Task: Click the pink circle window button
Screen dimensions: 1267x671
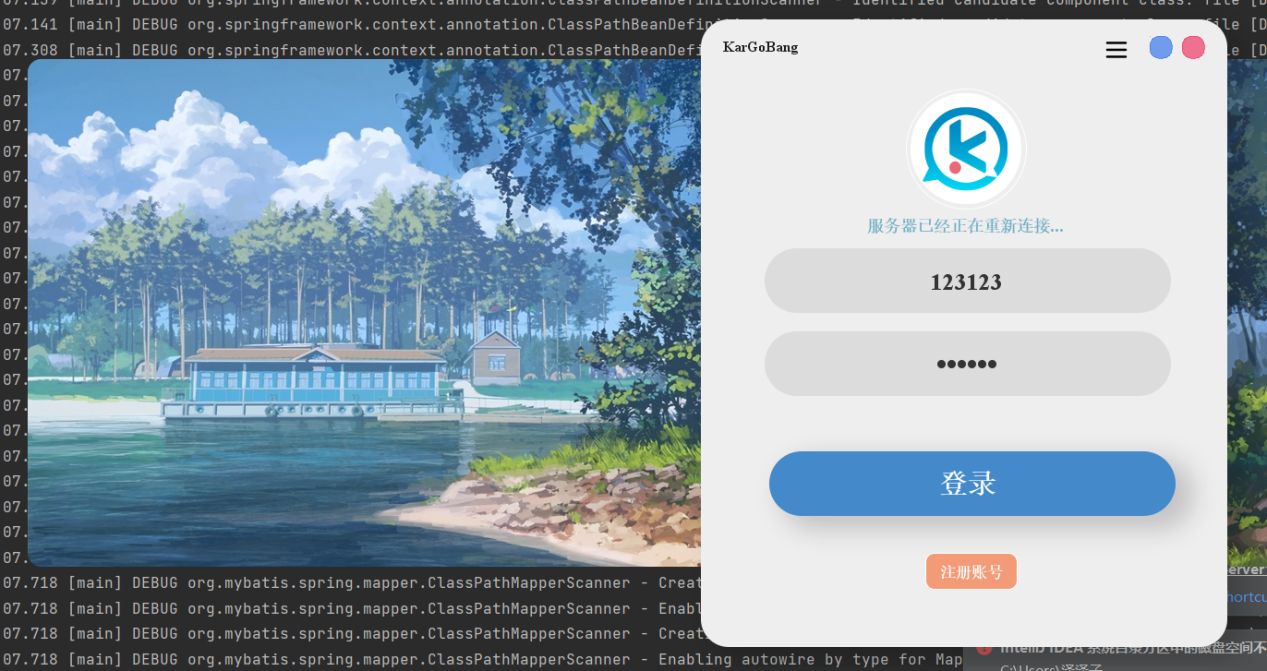Action: pyautogui.click(x=1193, y=48)
